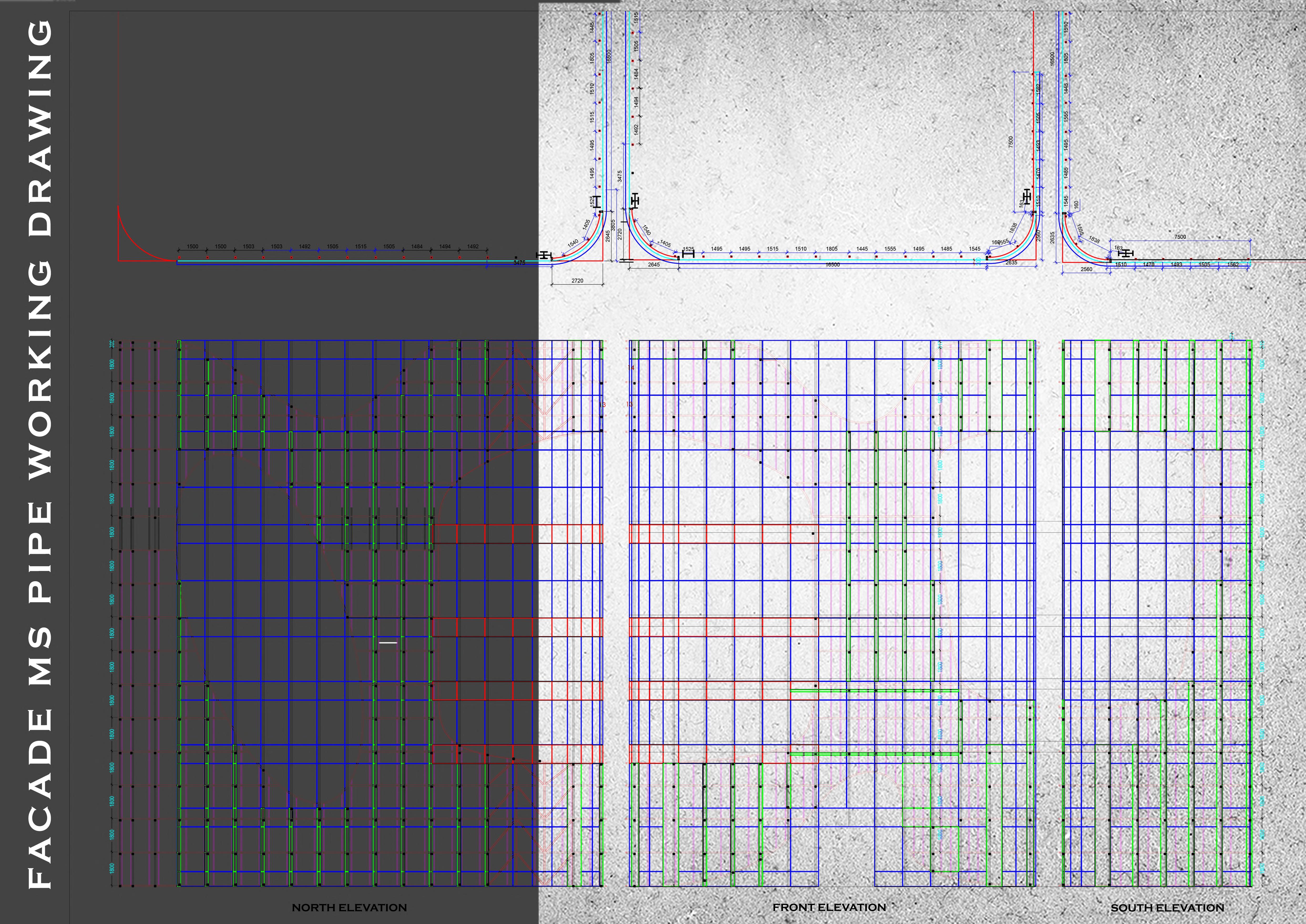Click the 2720 dimension below the north curve
The height and width of the screenshot is (924, 1306).
[x=577, y=280]
